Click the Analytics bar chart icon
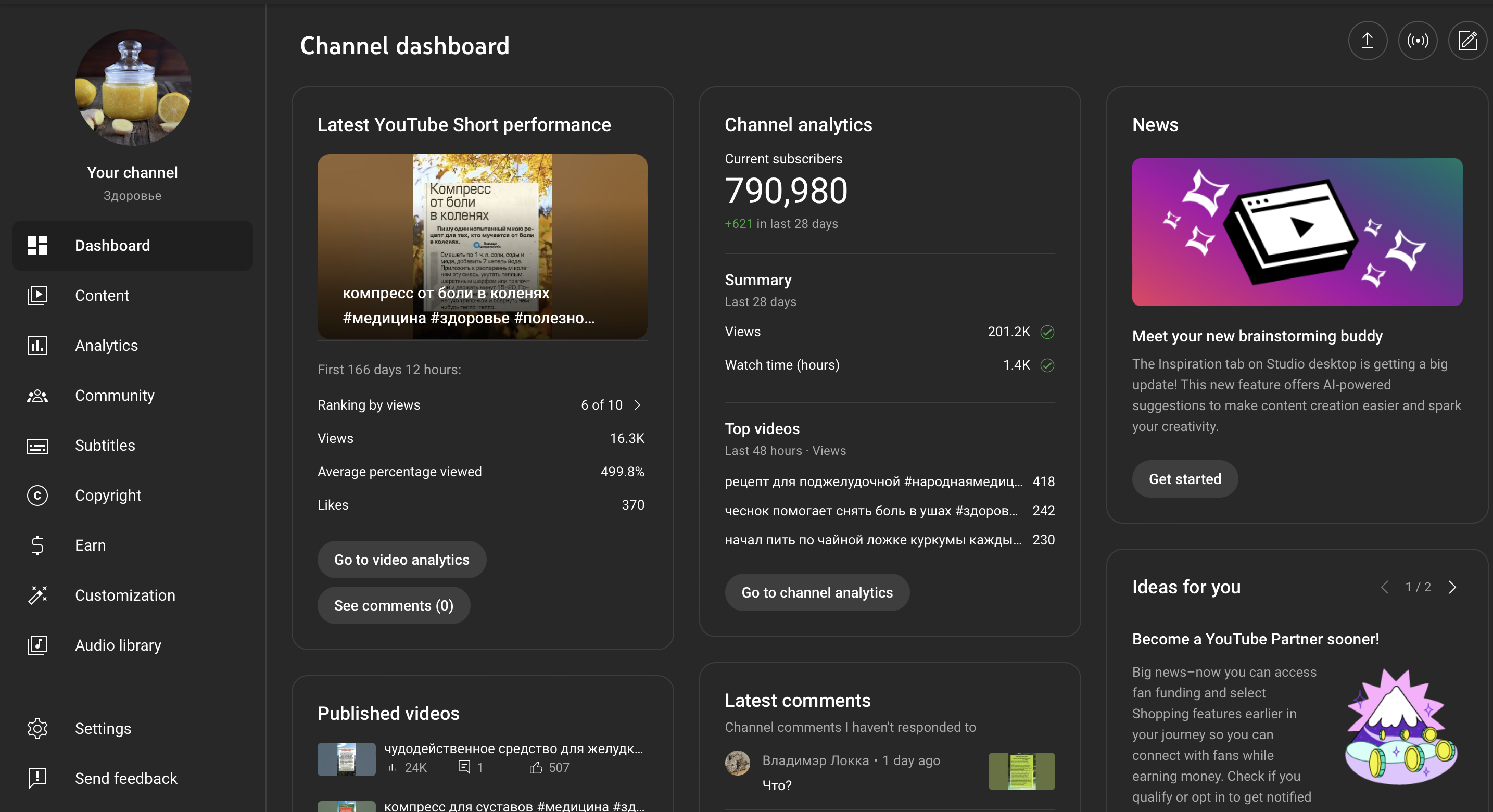 tap(37, 346)
